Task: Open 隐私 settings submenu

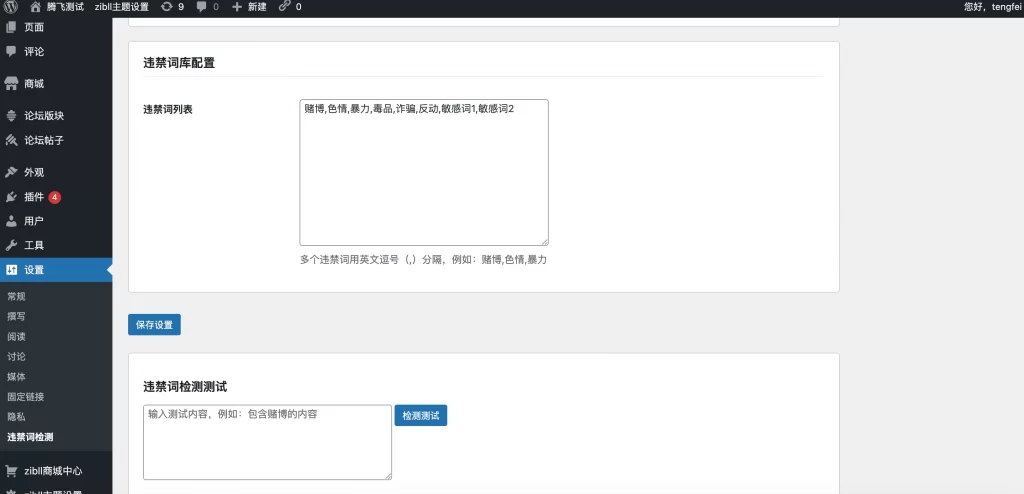Action: click(16, 416)
